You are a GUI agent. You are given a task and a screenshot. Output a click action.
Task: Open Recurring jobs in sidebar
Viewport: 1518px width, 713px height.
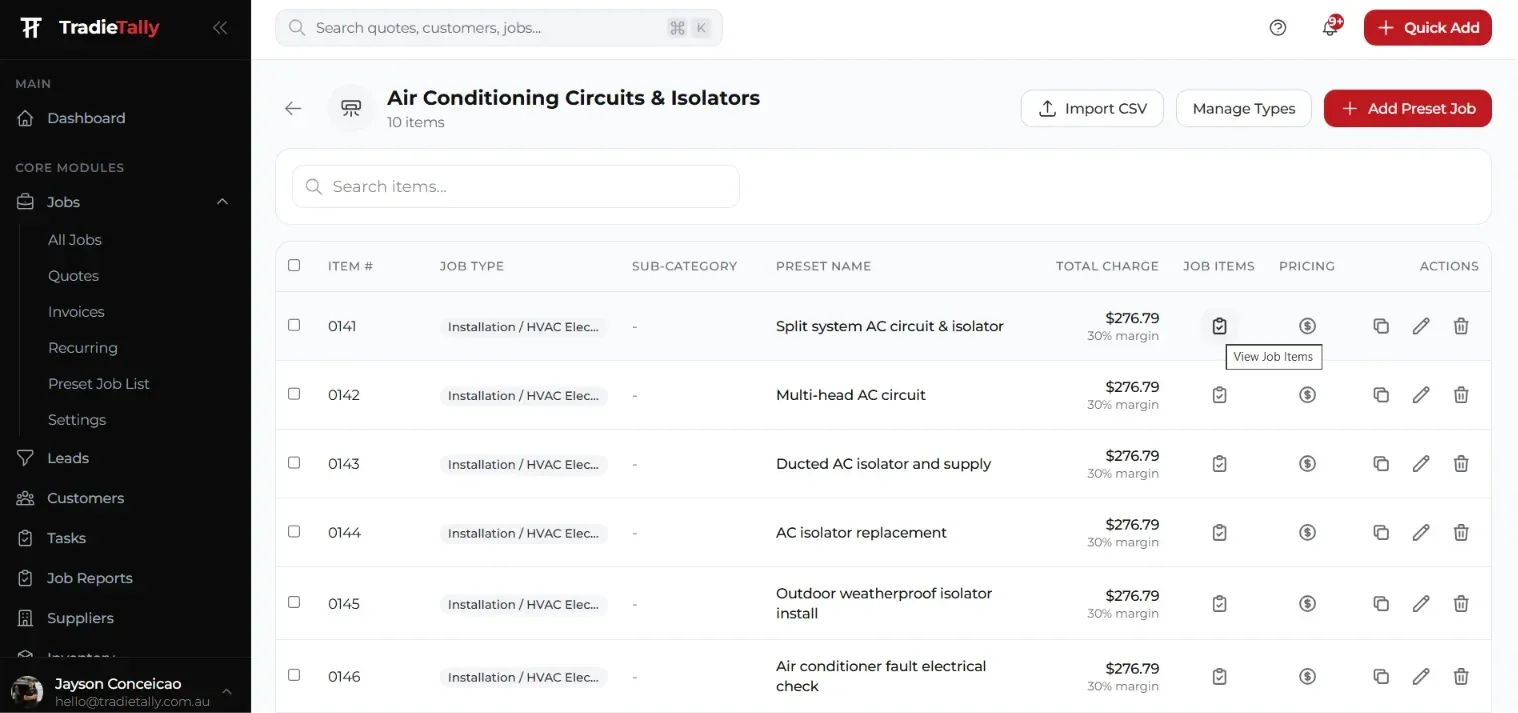pyautogui.click(x=83, y=348)
